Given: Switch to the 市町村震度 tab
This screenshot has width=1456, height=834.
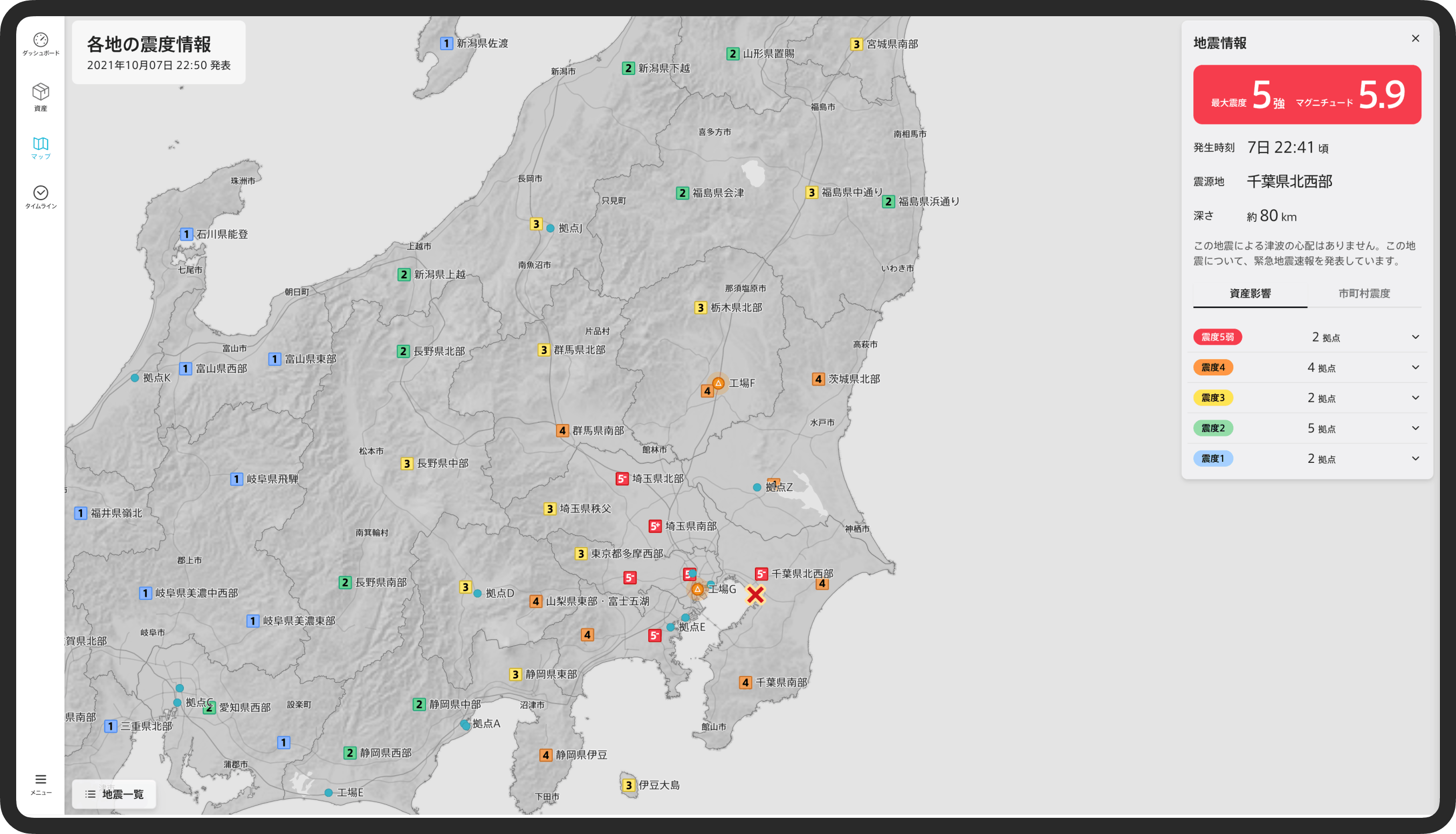Looking at the screenshot, I should tap(1364, 293).
